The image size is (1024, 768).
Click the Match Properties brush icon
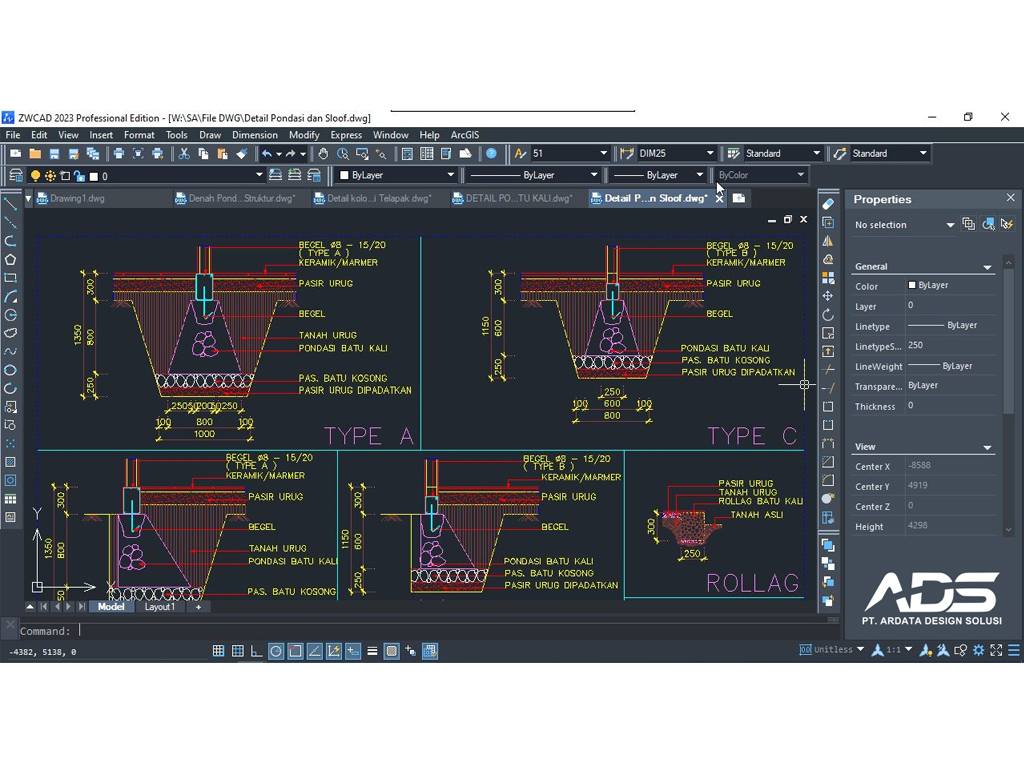click(x=241, y=154)
